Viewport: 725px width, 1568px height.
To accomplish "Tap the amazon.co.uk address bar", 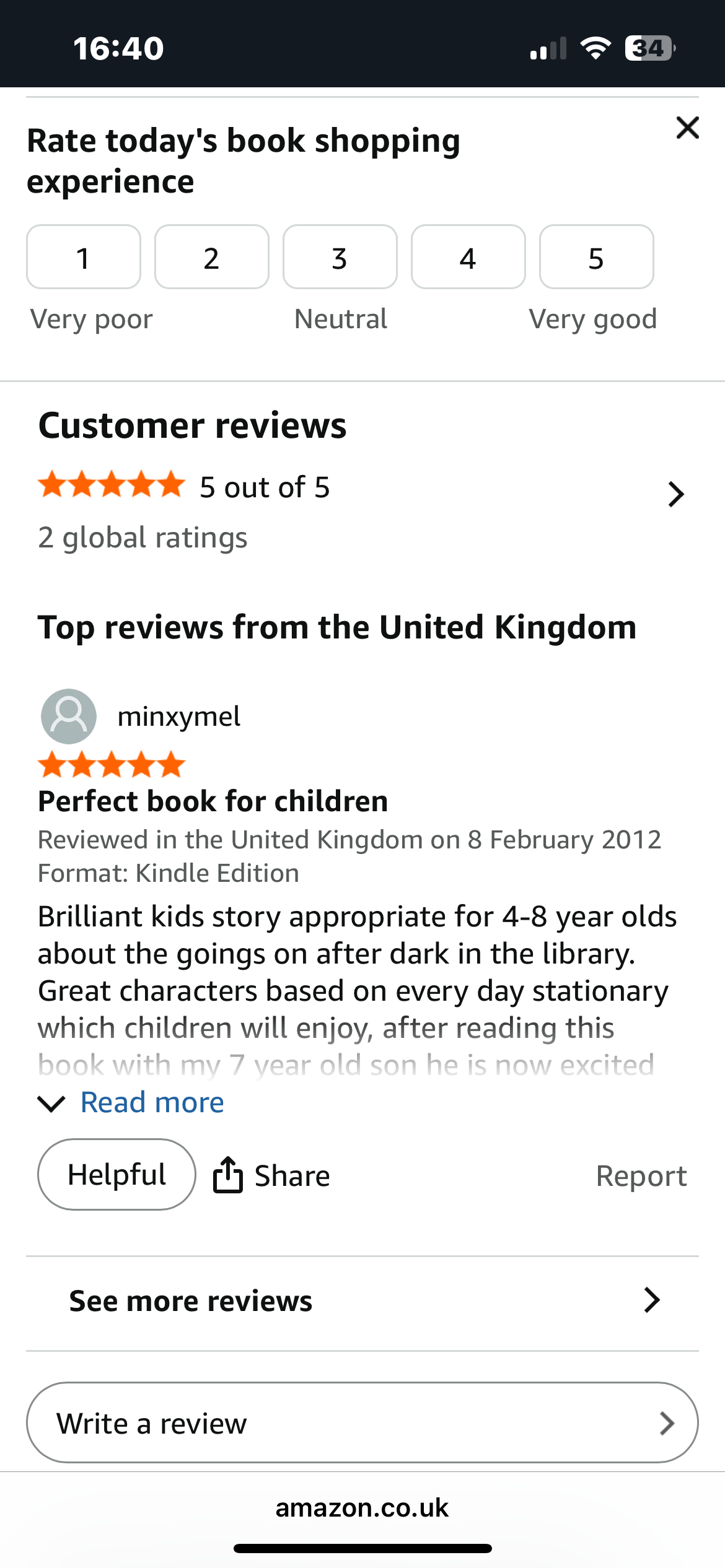I will (x=362, y=1508).
